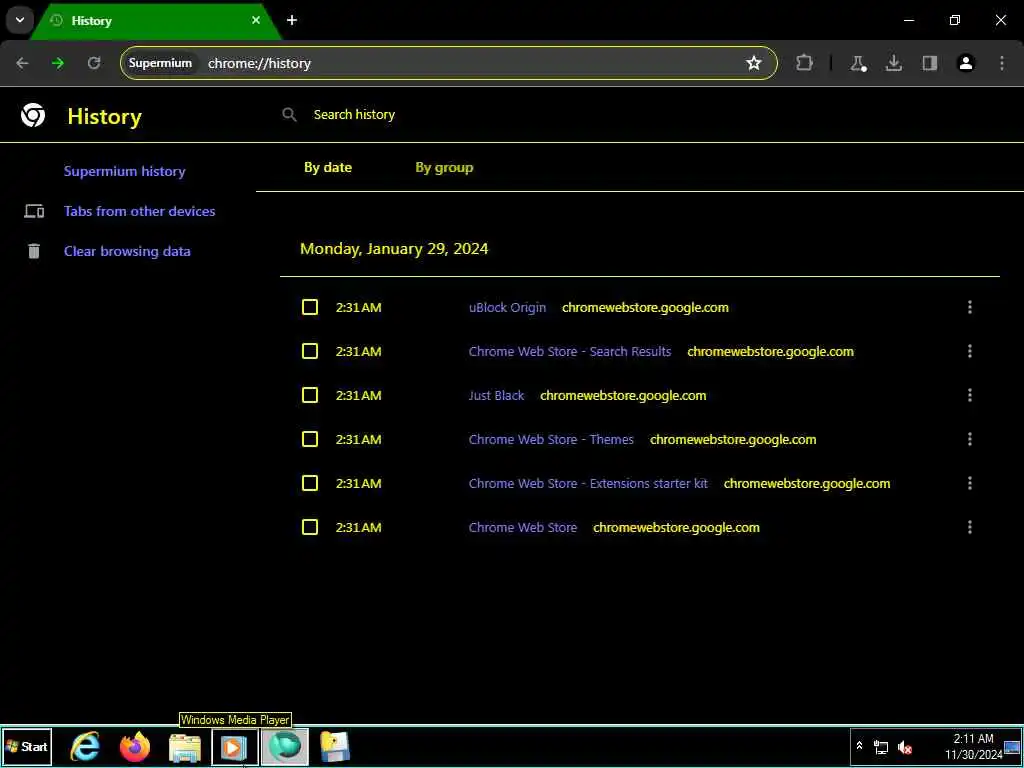Open Extensions starter kit history link
Screen dimensions: 1024x768
588,483
